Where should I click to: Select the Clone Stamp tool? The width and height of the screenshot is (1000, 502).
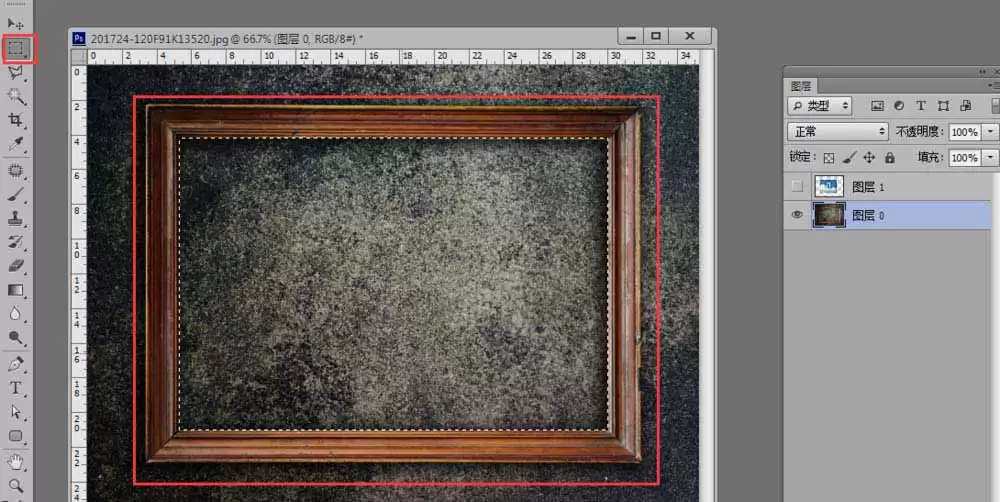pyautogui.click(x=16, y=218)
